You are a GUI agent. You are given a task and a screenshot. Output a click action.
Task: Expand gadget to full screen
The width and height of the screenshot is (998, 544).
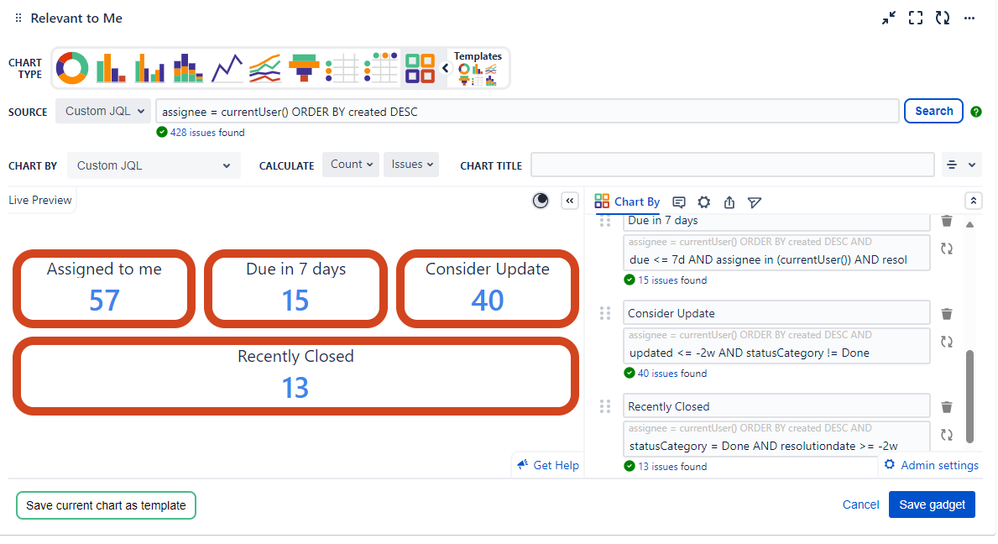click(915, 18)
